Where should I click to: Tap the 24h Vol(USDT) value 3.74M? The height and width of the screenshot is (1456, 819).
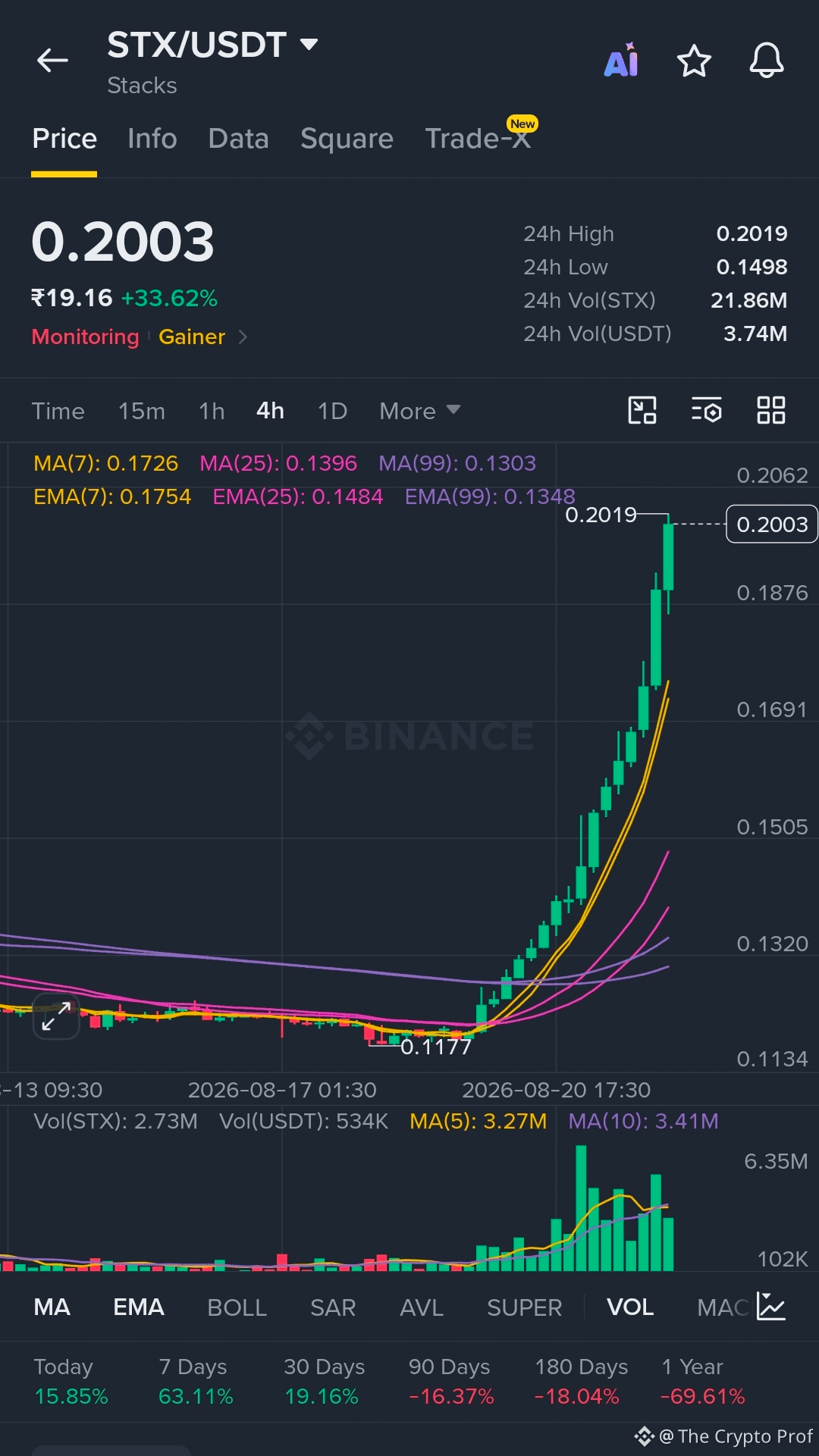[755, 333]
